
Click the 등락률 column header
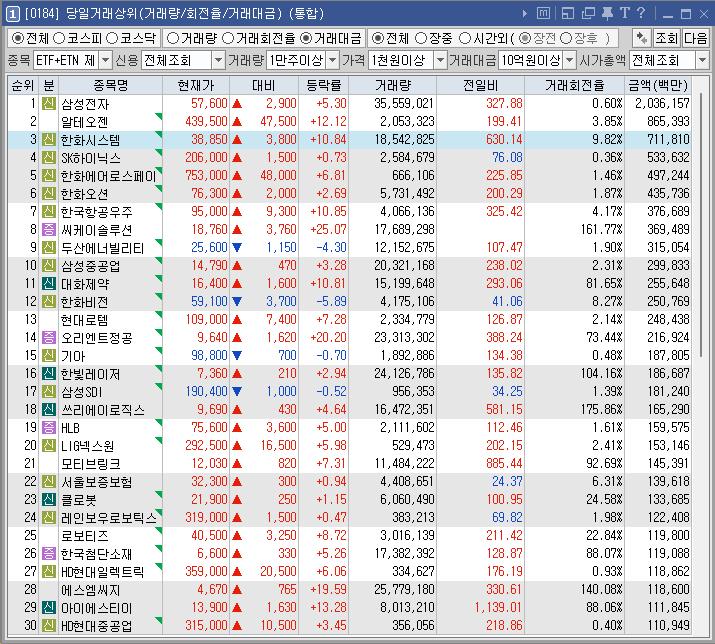324,85
